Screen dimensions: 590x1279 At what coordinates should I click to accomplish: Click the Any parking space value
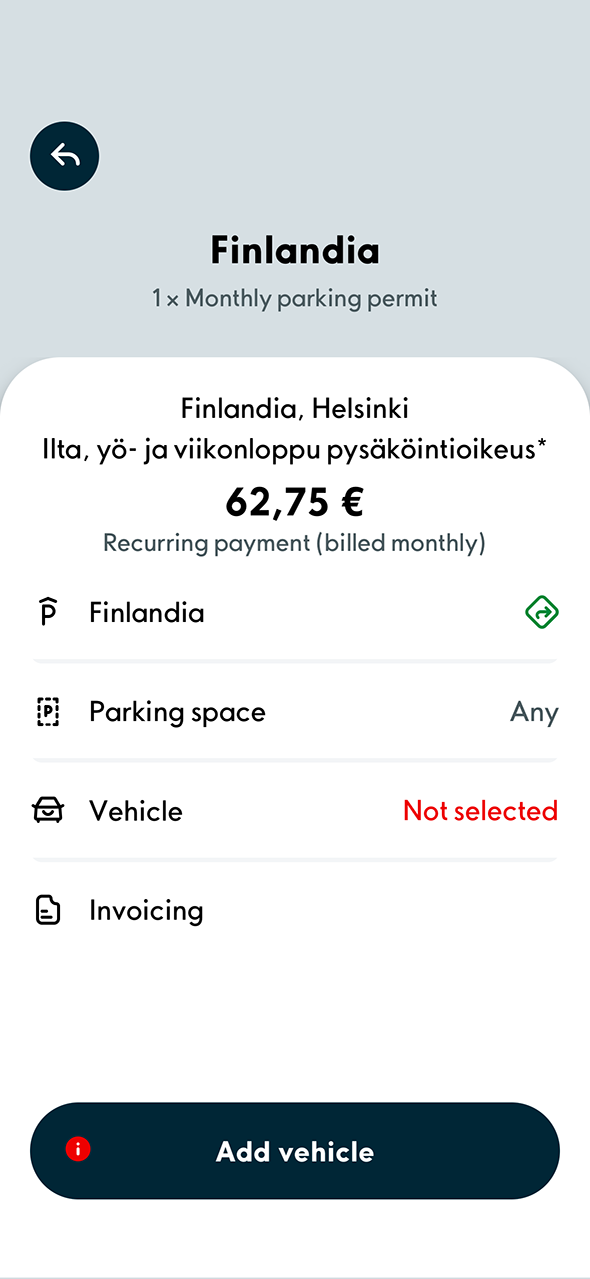[534, 711]
